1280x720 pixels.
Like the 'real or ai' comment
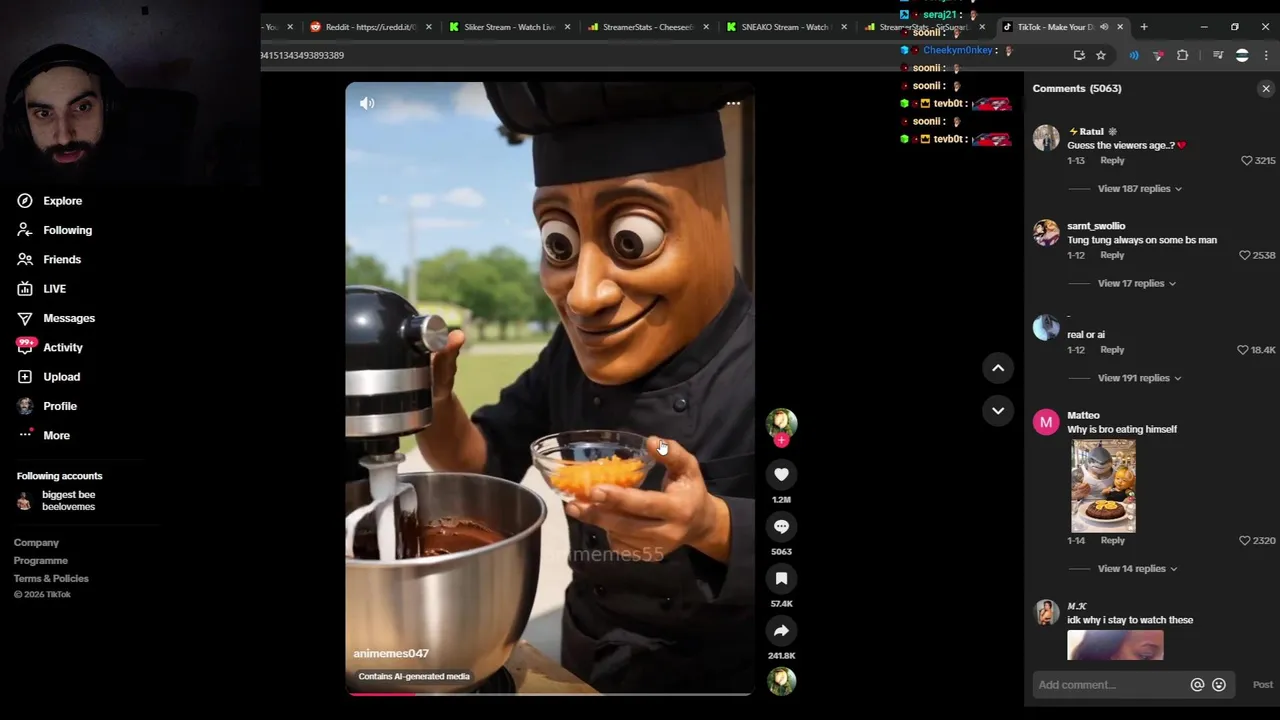(x=1243, y=350)
